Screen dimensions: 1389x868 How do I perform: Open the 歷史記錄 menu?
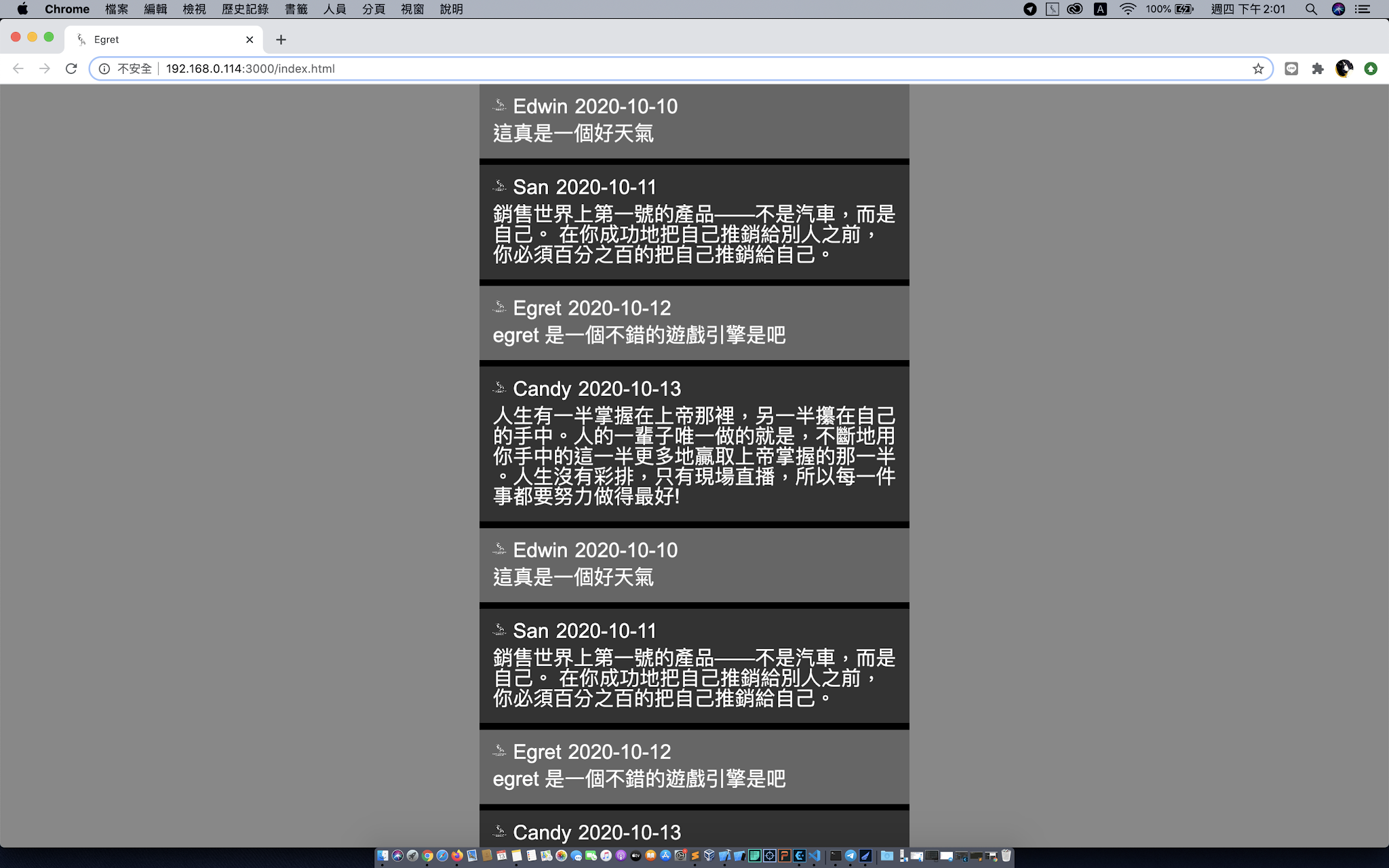click(245, 9)
